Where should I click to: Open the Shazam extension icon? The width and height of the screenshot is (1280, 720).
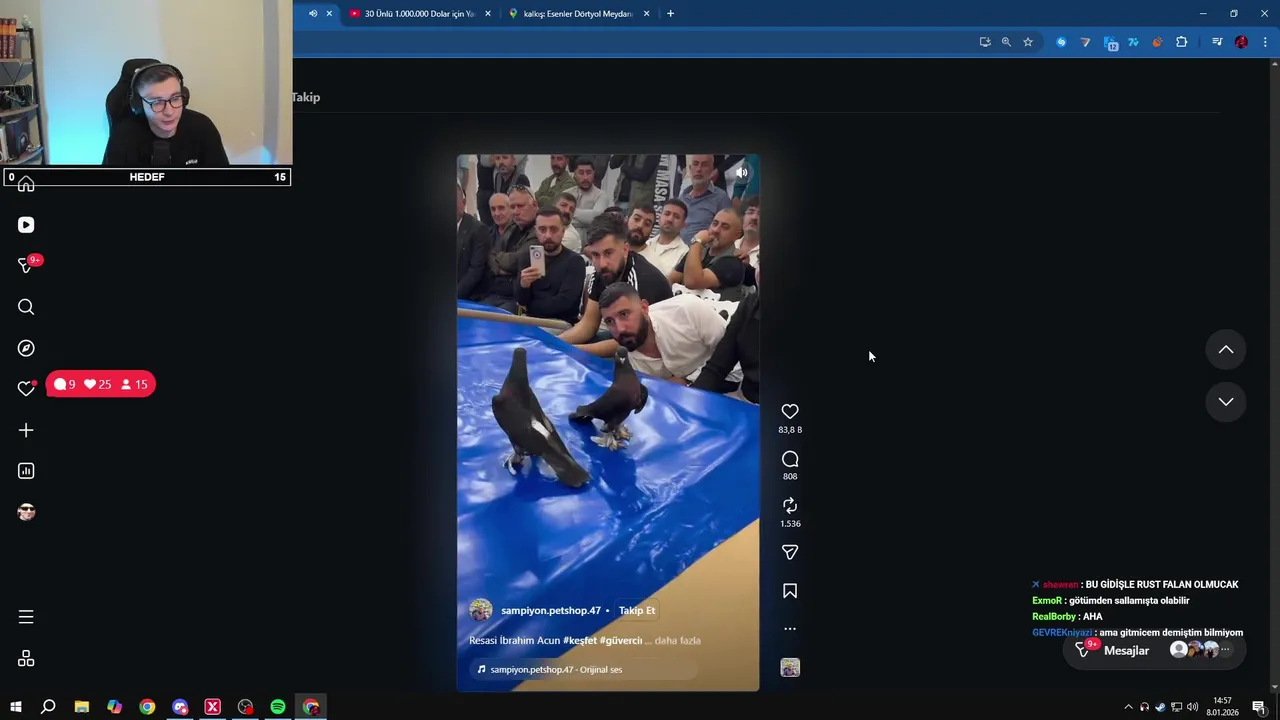coord(1061,42)
